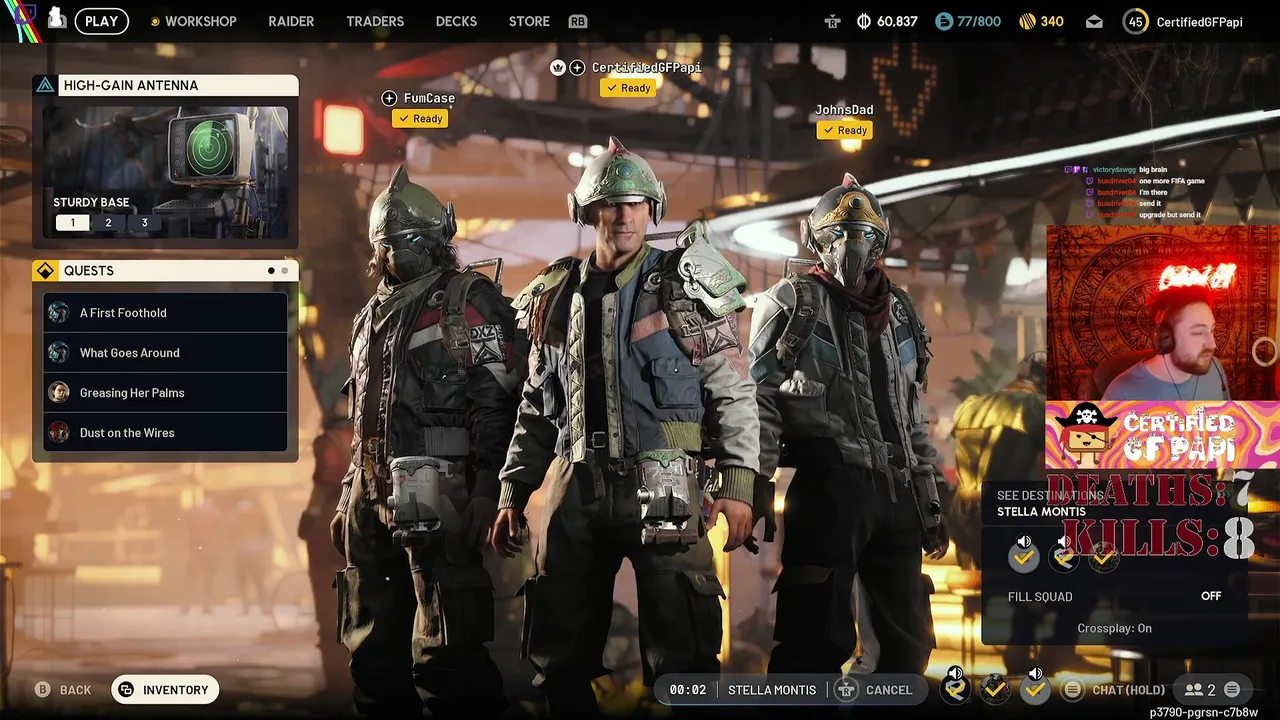The image size is (1280, 720).
Task: Switch to the RAIDER tab
Action: point(291,21)
